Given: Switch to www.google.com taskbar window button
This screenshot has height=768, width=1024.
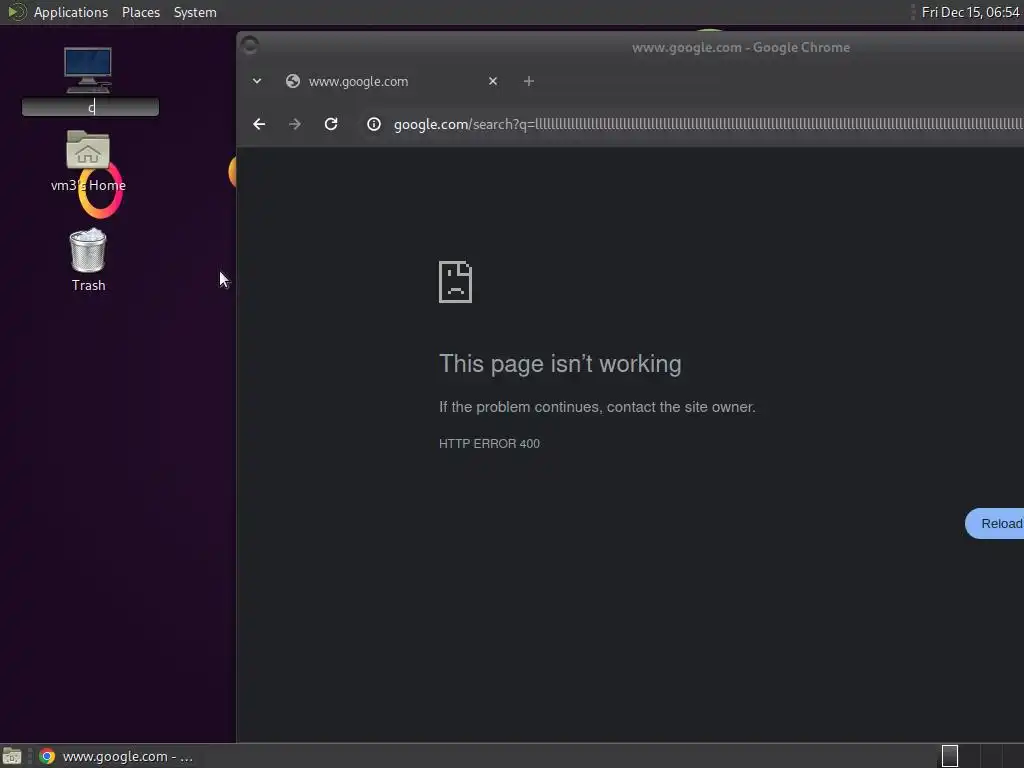Looking at the screenshot, I should (116, 756).
